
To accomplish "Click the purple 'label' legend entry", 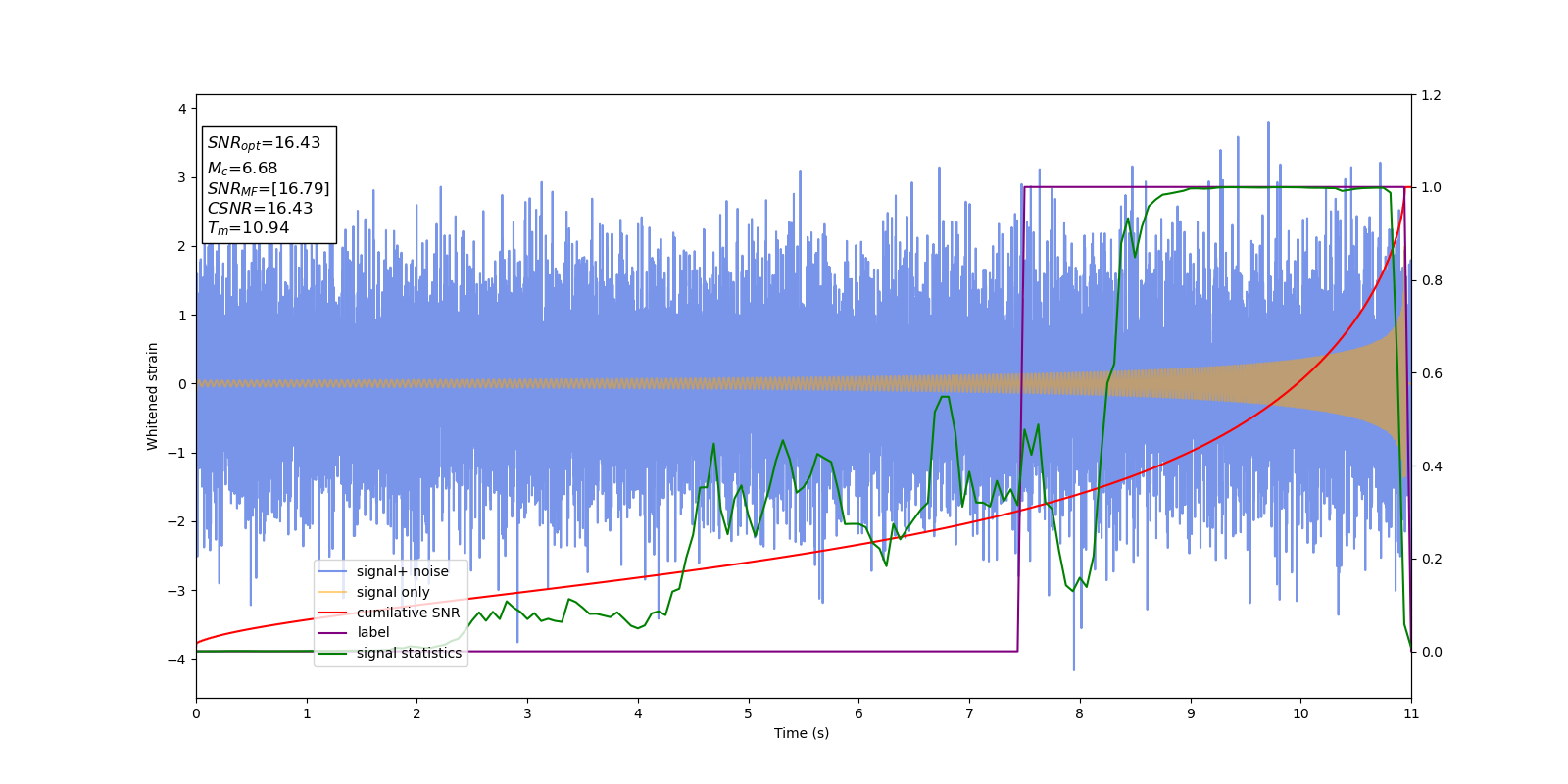I will [373, 632].
